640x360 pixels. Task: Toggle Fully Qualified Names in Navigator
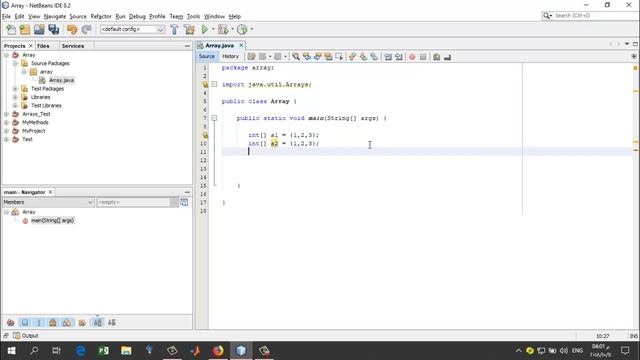(x=82, y=322)
